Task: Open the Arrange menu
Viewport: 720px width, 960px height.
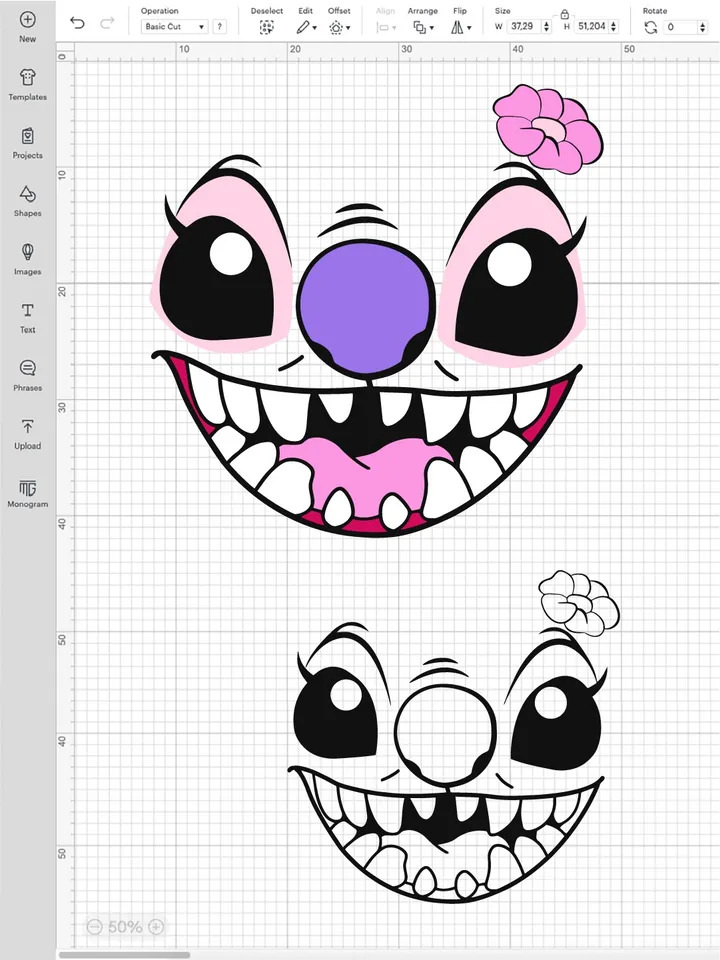Action: tap(422, 27)
